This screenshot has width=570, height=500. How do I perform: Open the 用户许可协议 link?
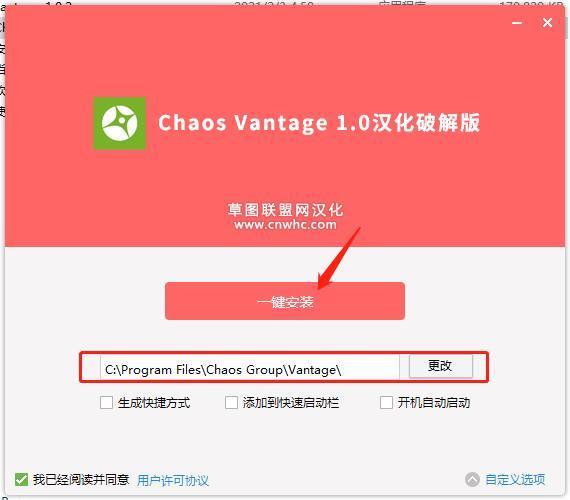click(x=173, y=480)
